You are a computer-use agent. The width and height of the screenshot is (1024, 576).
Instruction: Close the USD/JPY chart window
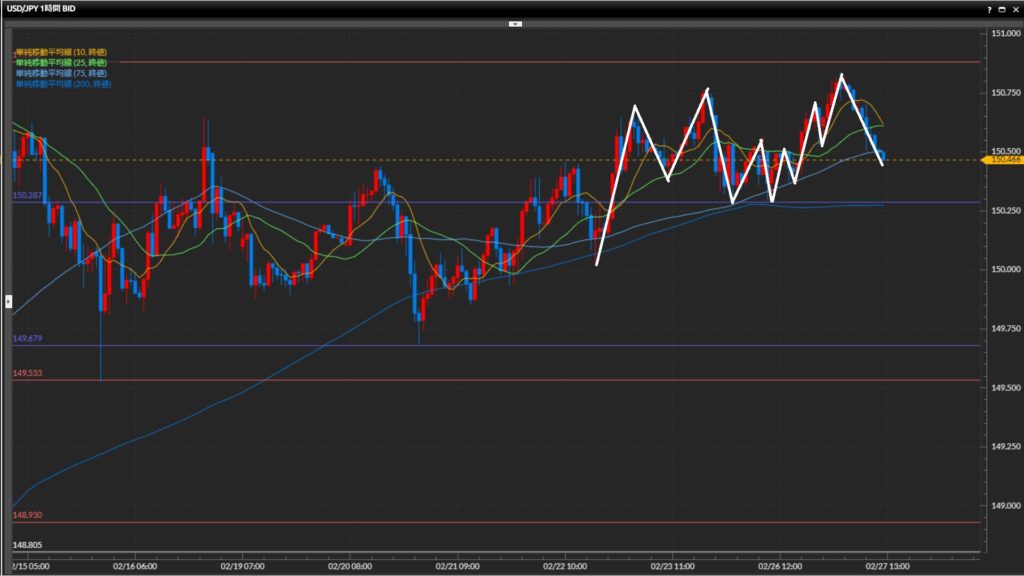click(1015, 8)
